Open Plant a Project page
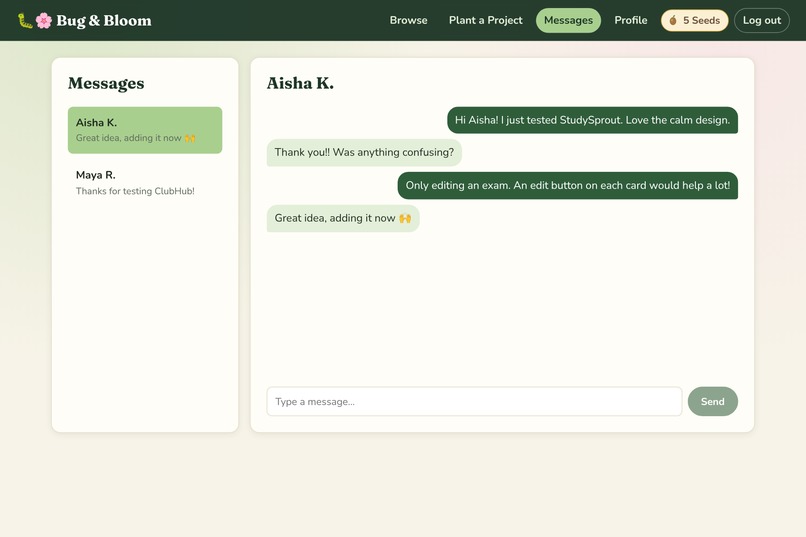This screenshot has height=537, width=806. click(x=485, y=21)
